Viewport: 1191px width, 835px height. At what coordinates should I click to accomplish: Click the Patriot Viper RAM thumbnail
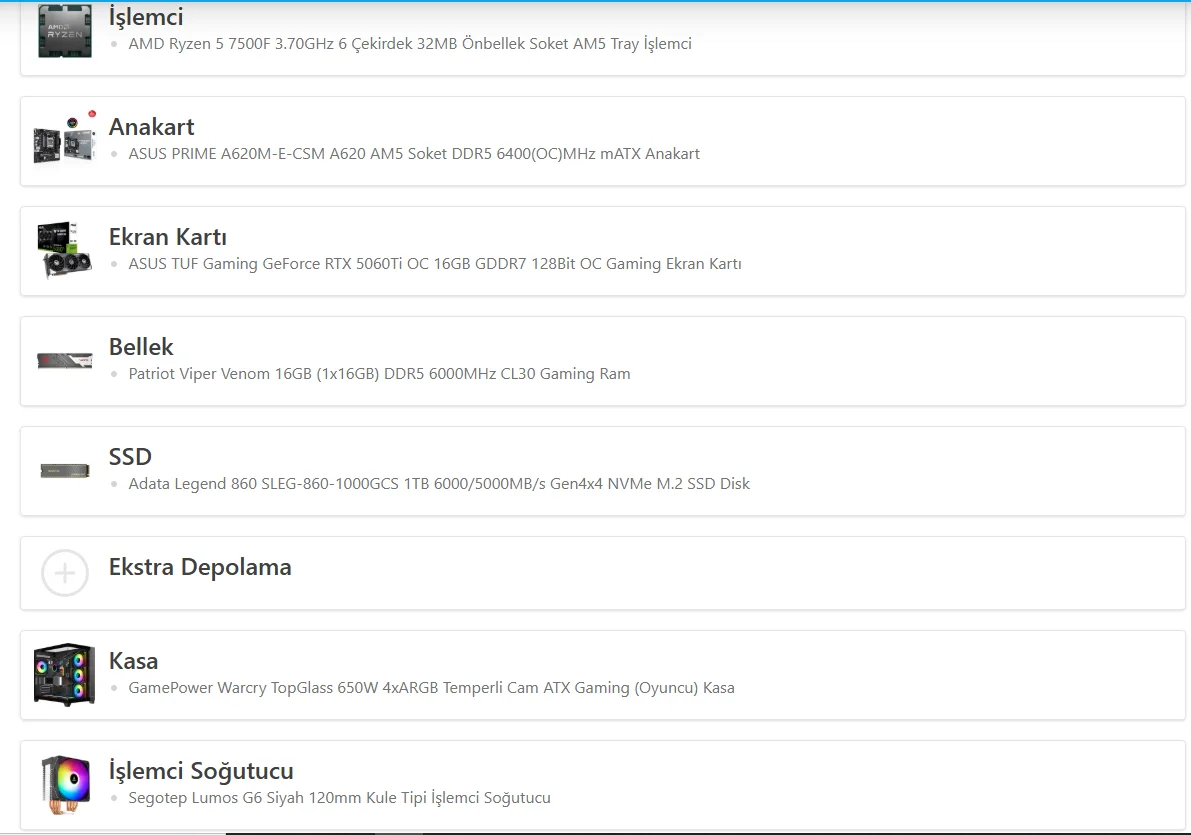[x=65, y=360]
